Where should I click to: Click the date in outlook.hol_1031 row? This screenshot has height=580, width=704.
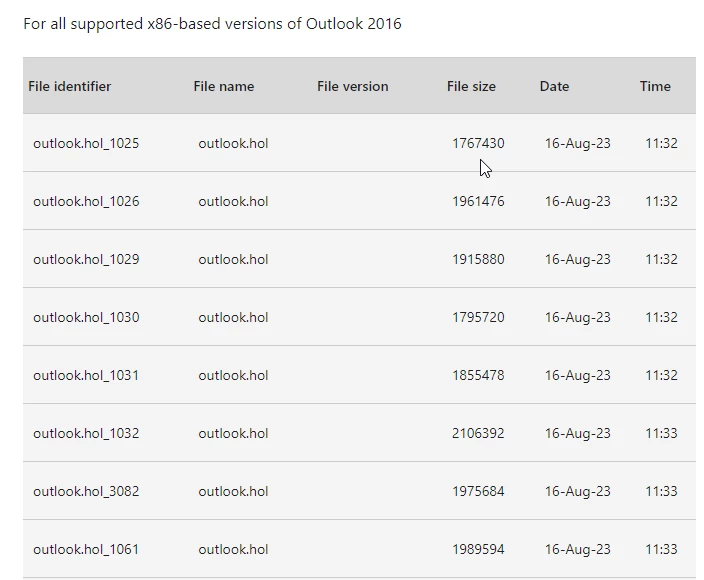pos(578,375)
